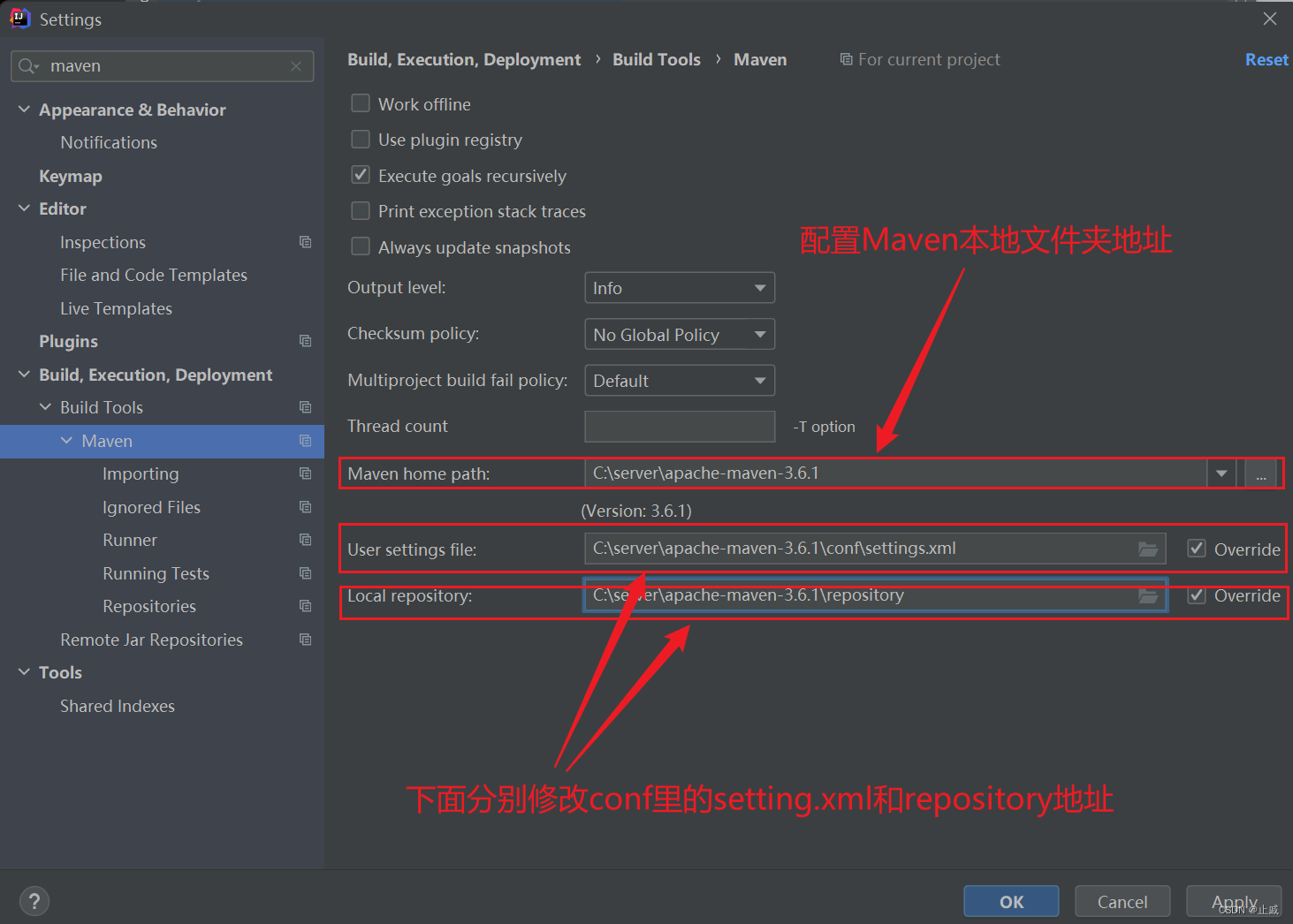The width and height of the screenshot is (1293, 924).
Task: Click Build, Execution, Deployment breadcrumb
Action: [464, 59]
